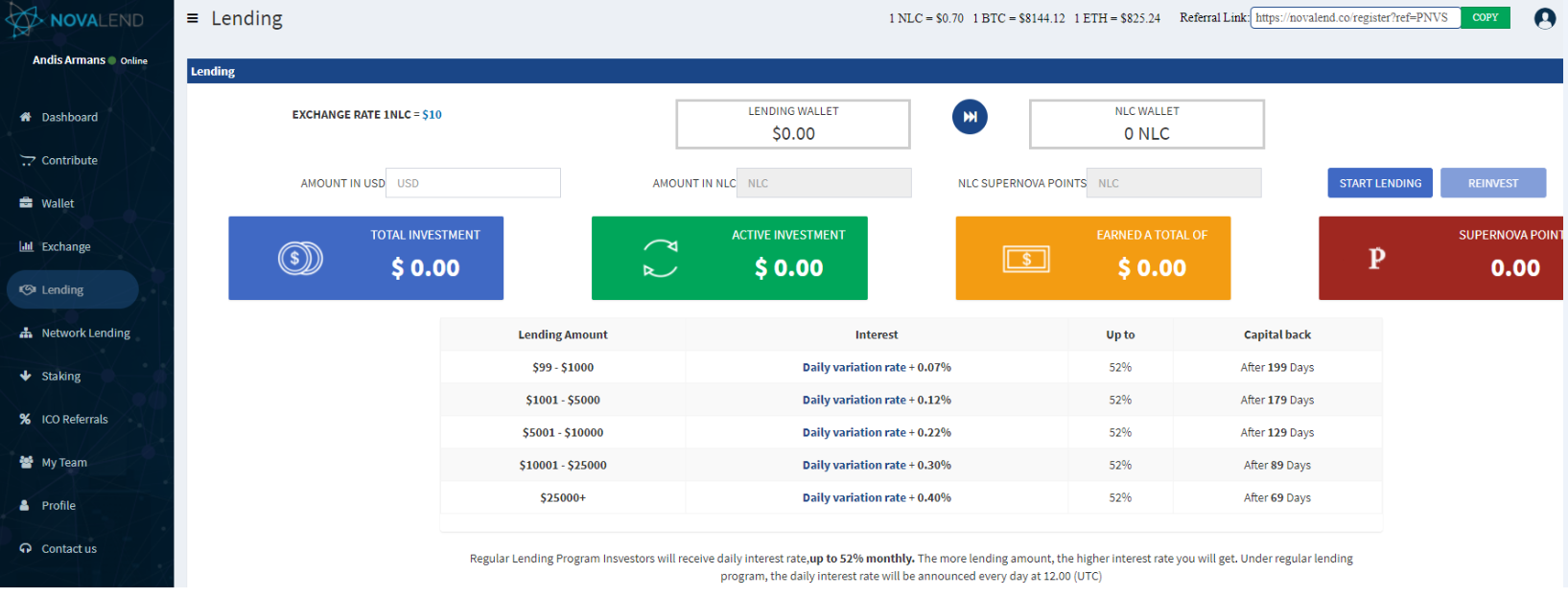The width and height of the screenshot is (1568, 597).
Task: Copy the referral link
Action: [x=1485, y=17]
